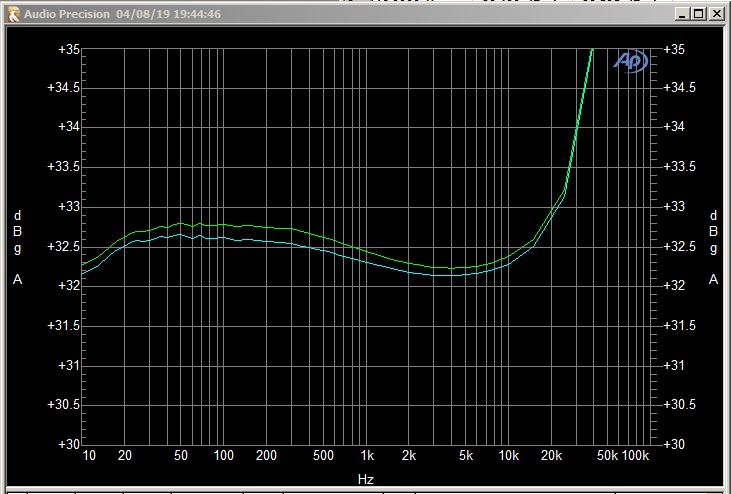Click "+32" on the right dBg axis
The width and height of the screenshot is (731, 494).
click(674, 285)
